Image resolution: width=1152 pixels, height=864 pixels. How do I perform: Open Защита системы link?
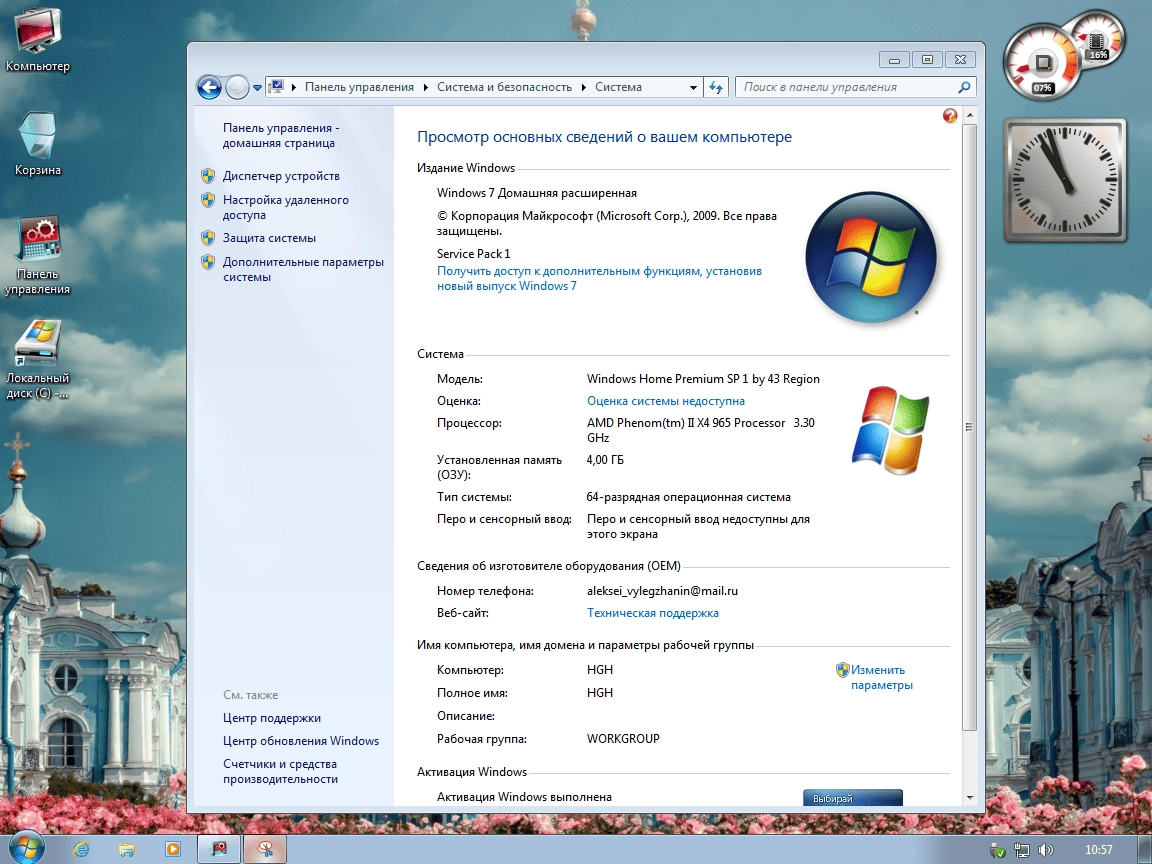point(269,238)
